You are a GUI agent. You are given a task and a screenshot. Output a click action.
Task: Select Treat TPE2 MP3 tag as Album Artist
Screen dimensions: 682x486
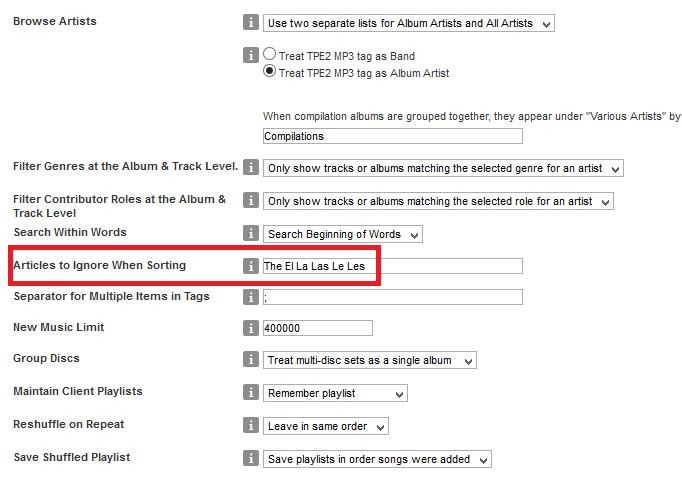270,72
